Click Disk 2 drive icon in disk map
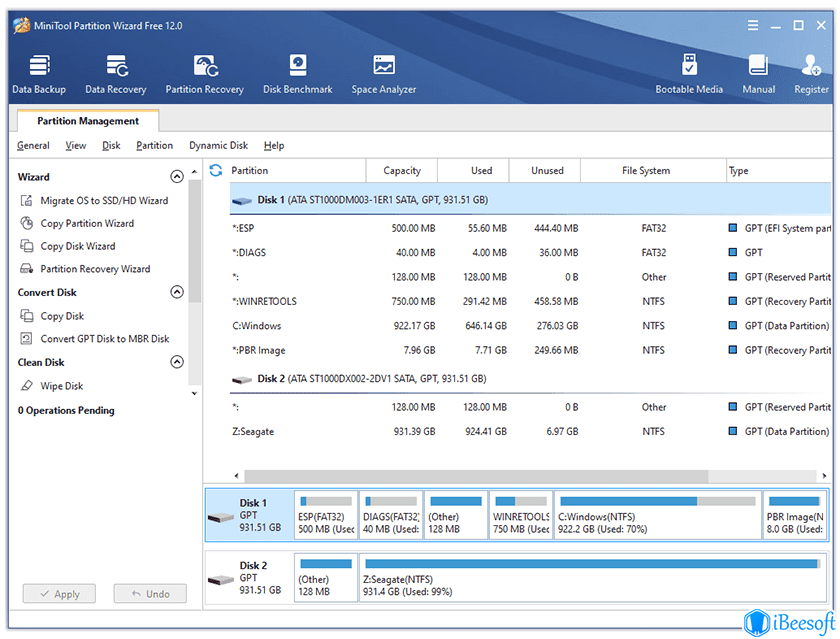 [x=221, y=580]
